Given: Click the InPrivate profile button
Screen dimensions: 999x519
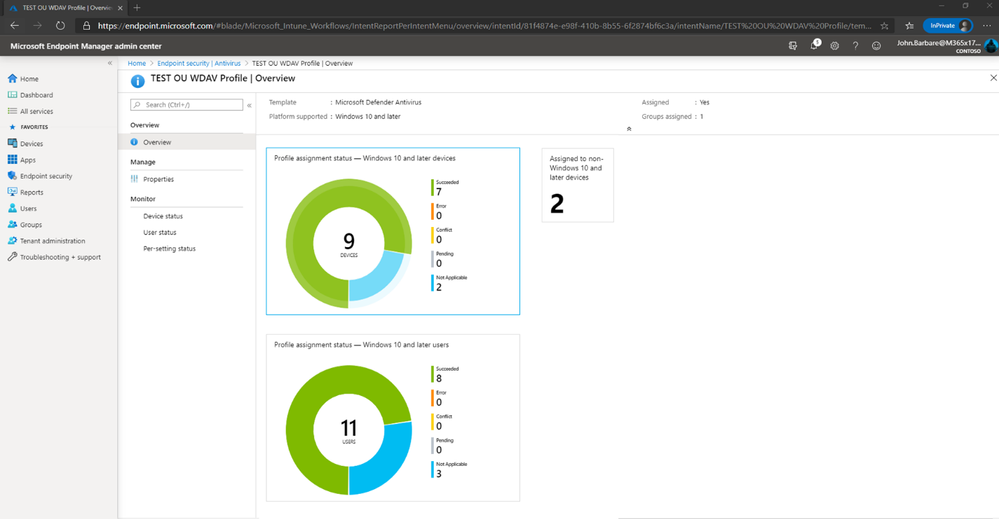Looking at the screenshot, I should [x=948, y=25].
